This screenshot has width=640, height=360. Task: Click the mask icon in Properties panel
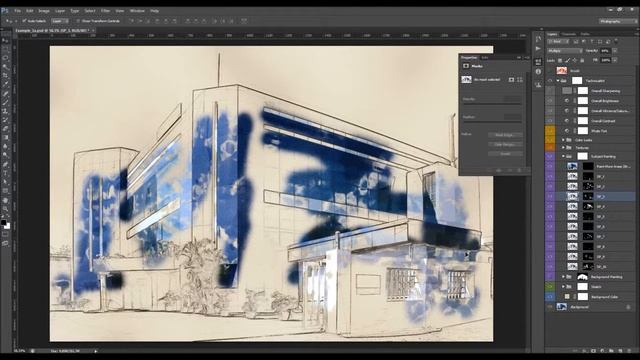click(466, 66)
